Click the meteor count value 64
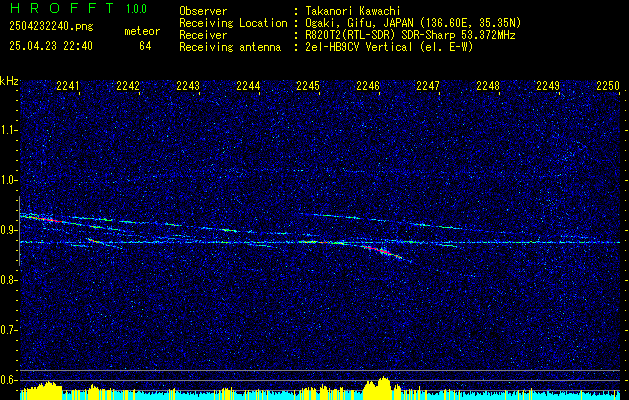Image resolution: width=629 pixels, height=400 pixels. (x=145, y=46)
